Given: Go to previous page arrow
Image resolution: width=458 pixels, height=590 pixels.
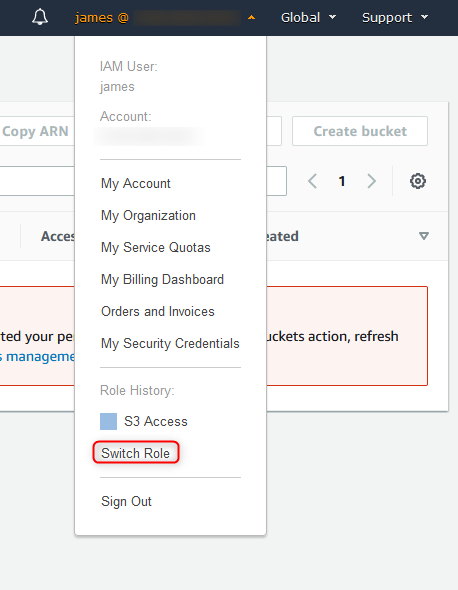Looking at the screenshot, I should click(x=313, y=181).
